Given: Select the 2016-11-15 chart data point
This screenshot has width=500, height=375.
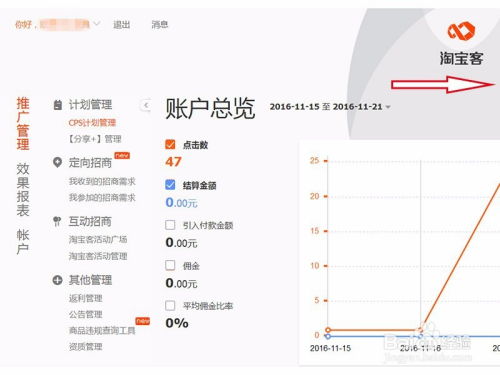Looking at the screenshot, I should click(x=328, y=330).
